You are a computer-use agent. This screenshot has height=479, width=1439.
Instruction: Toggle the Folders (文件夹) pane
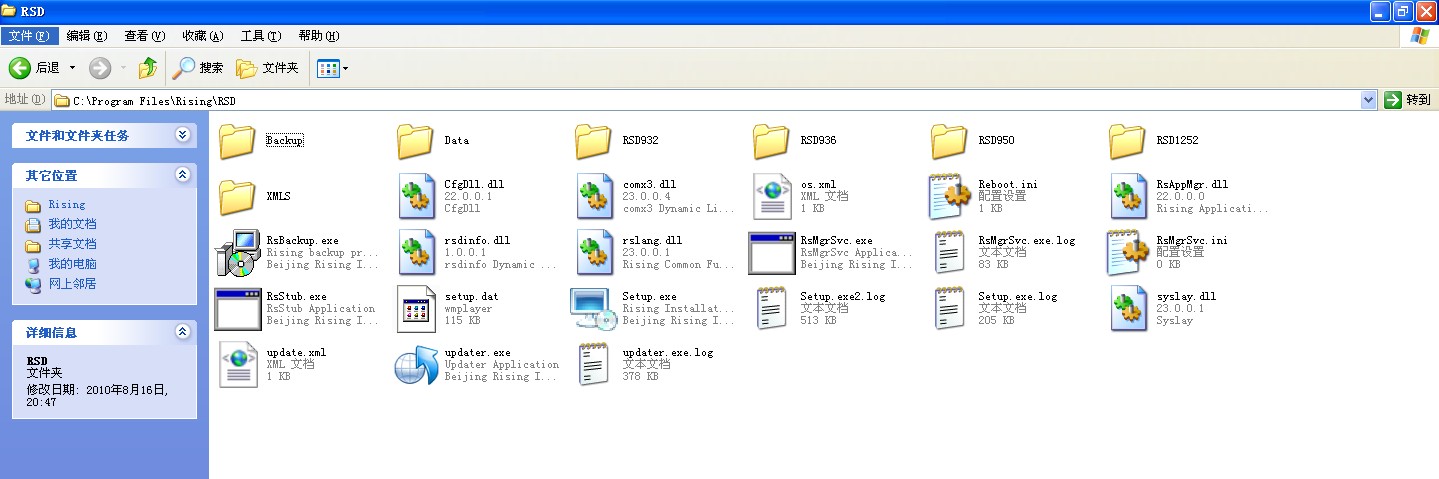[267, 68]
